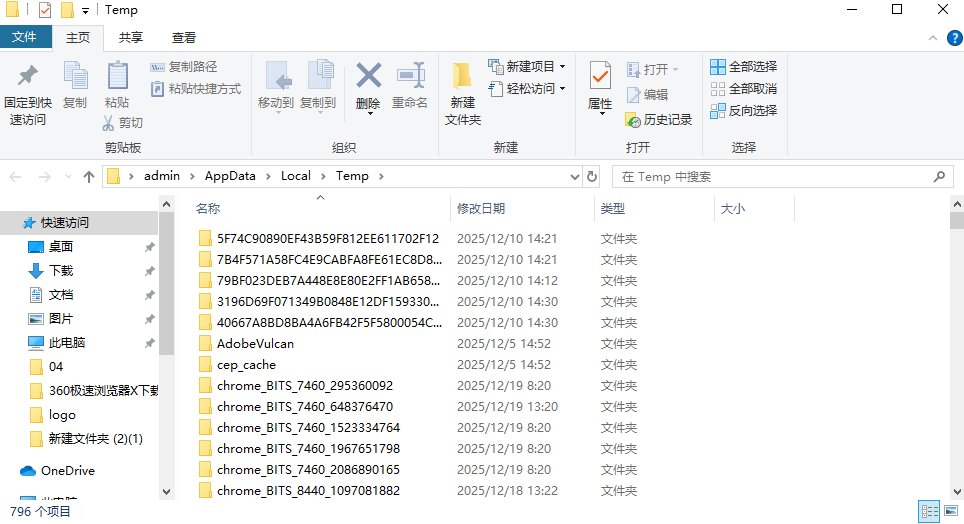Expand the address bar history dropdown

pos(574,177)
